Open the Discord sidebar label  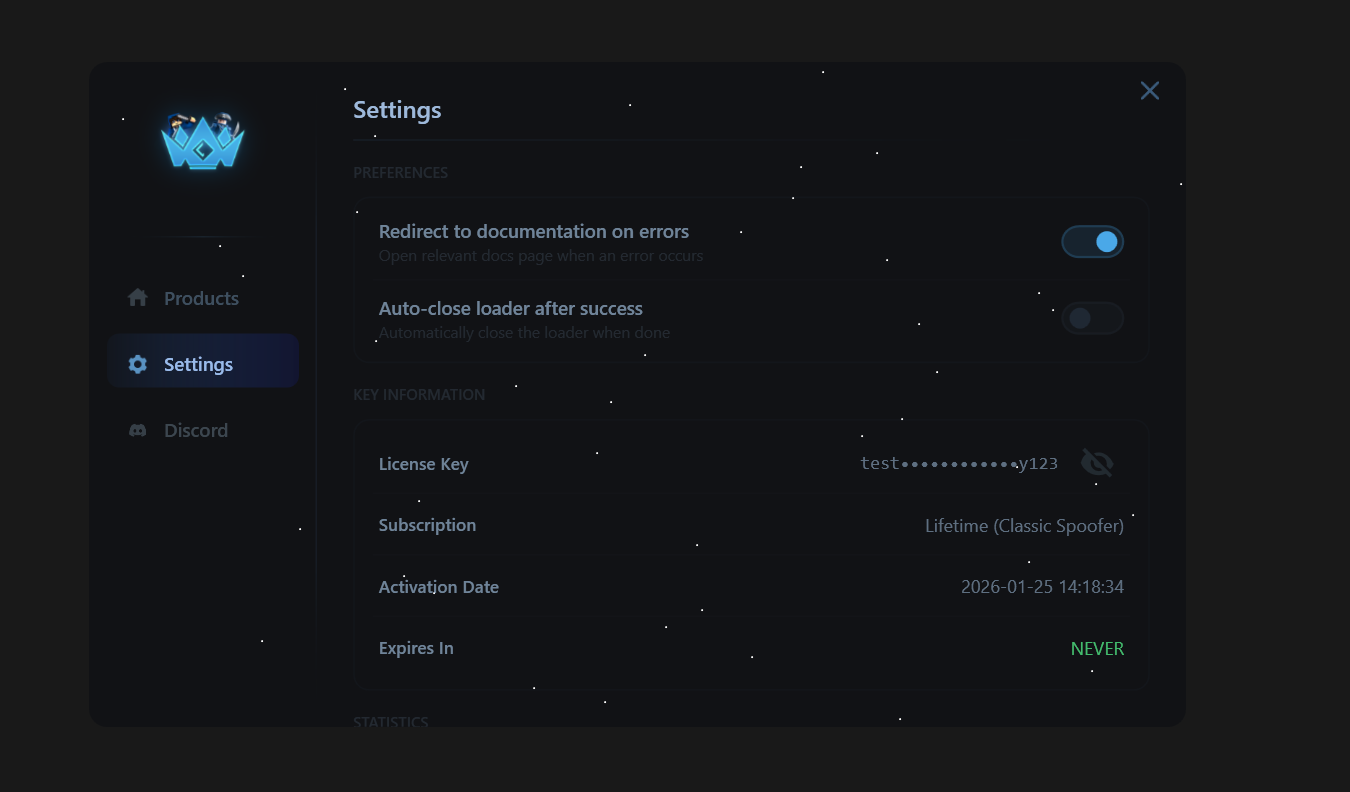point(196,430)
